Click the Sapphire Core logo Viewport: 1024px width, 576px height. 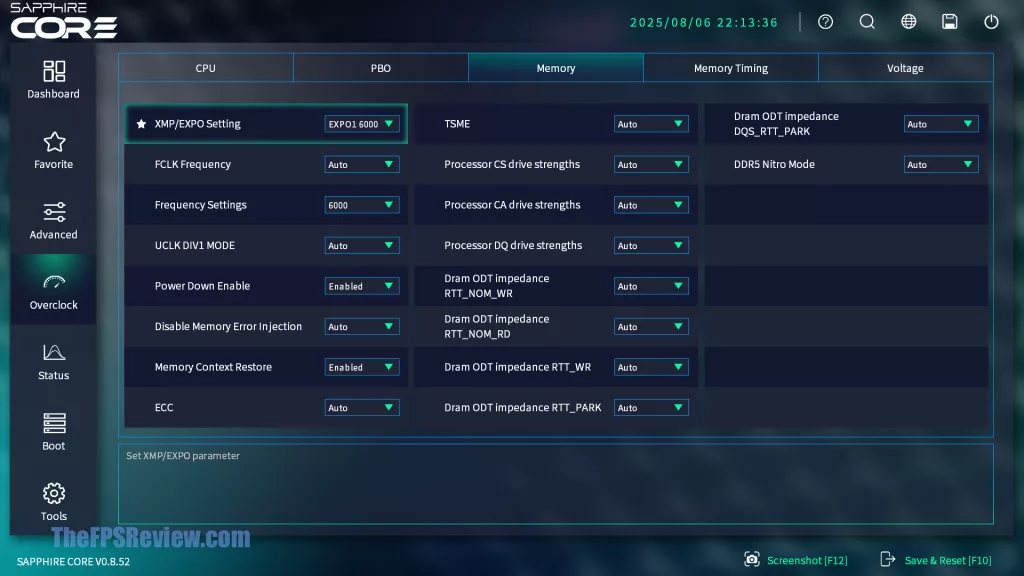click(x=64, y=21)
